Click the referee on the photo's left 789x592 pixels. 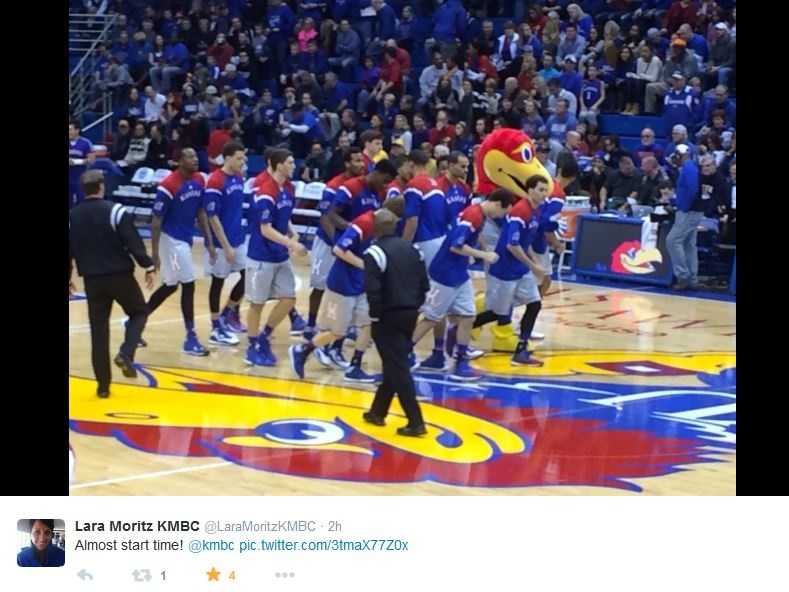109,283
